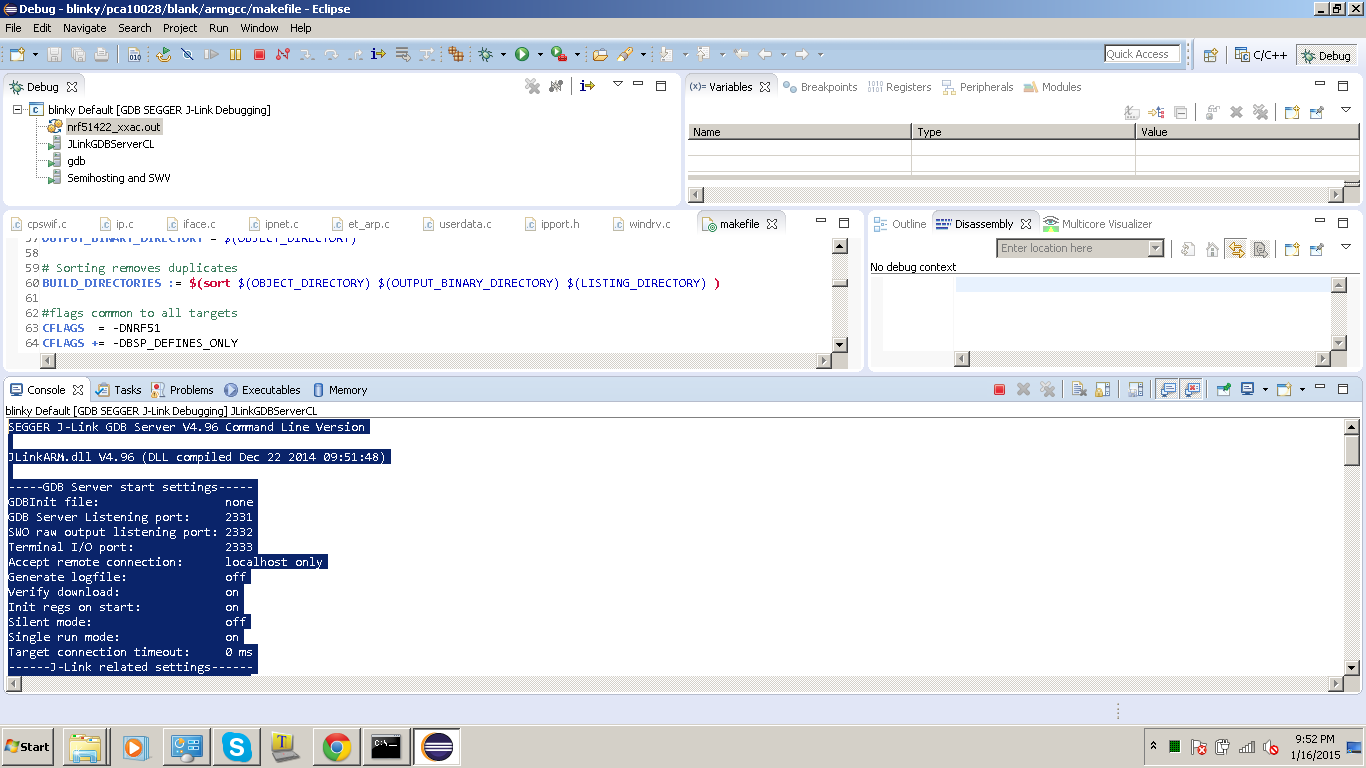1366x768 pixels.
Task: Click the Disconnect icon in main toolbar
Action: 283,54
